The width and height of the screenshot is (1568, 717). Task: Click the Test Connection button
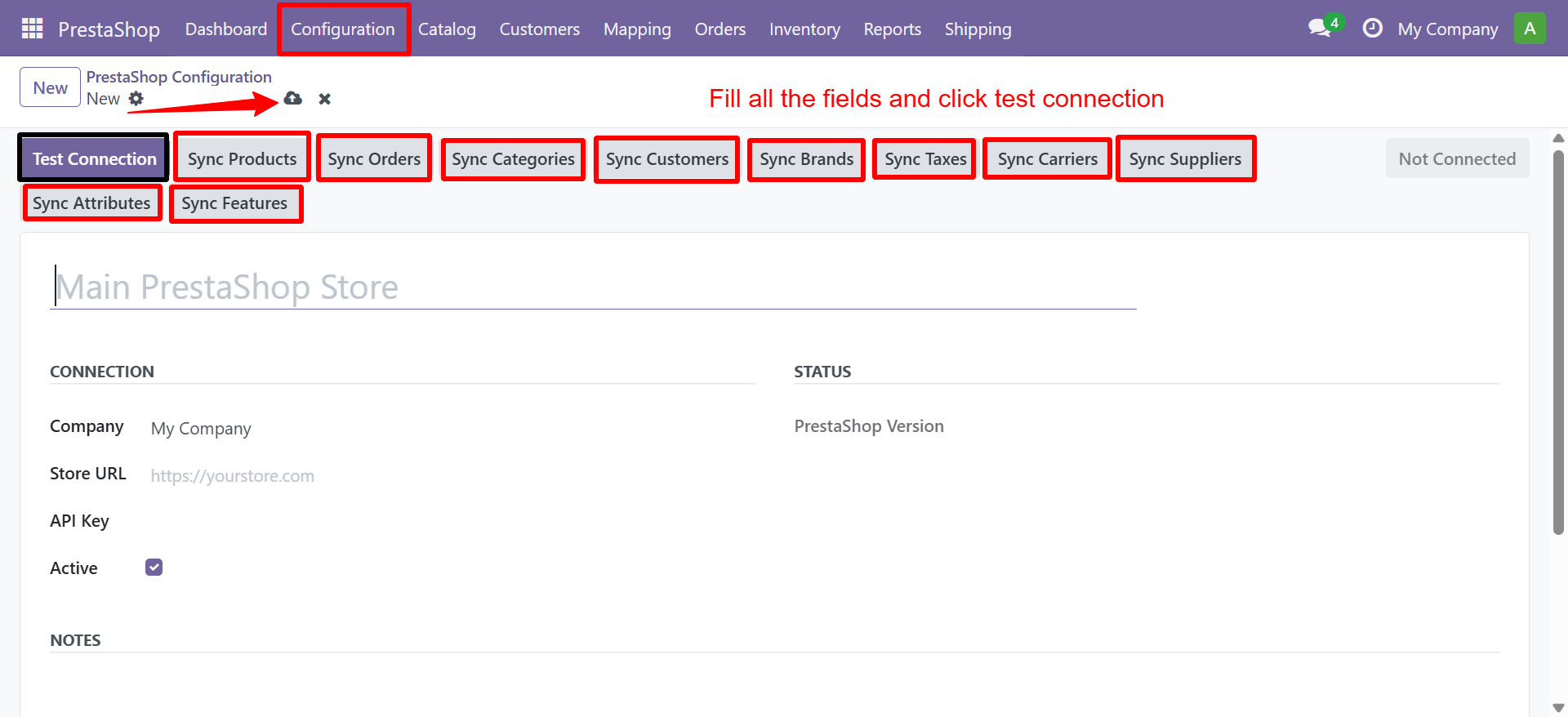[x=94, y=158]
